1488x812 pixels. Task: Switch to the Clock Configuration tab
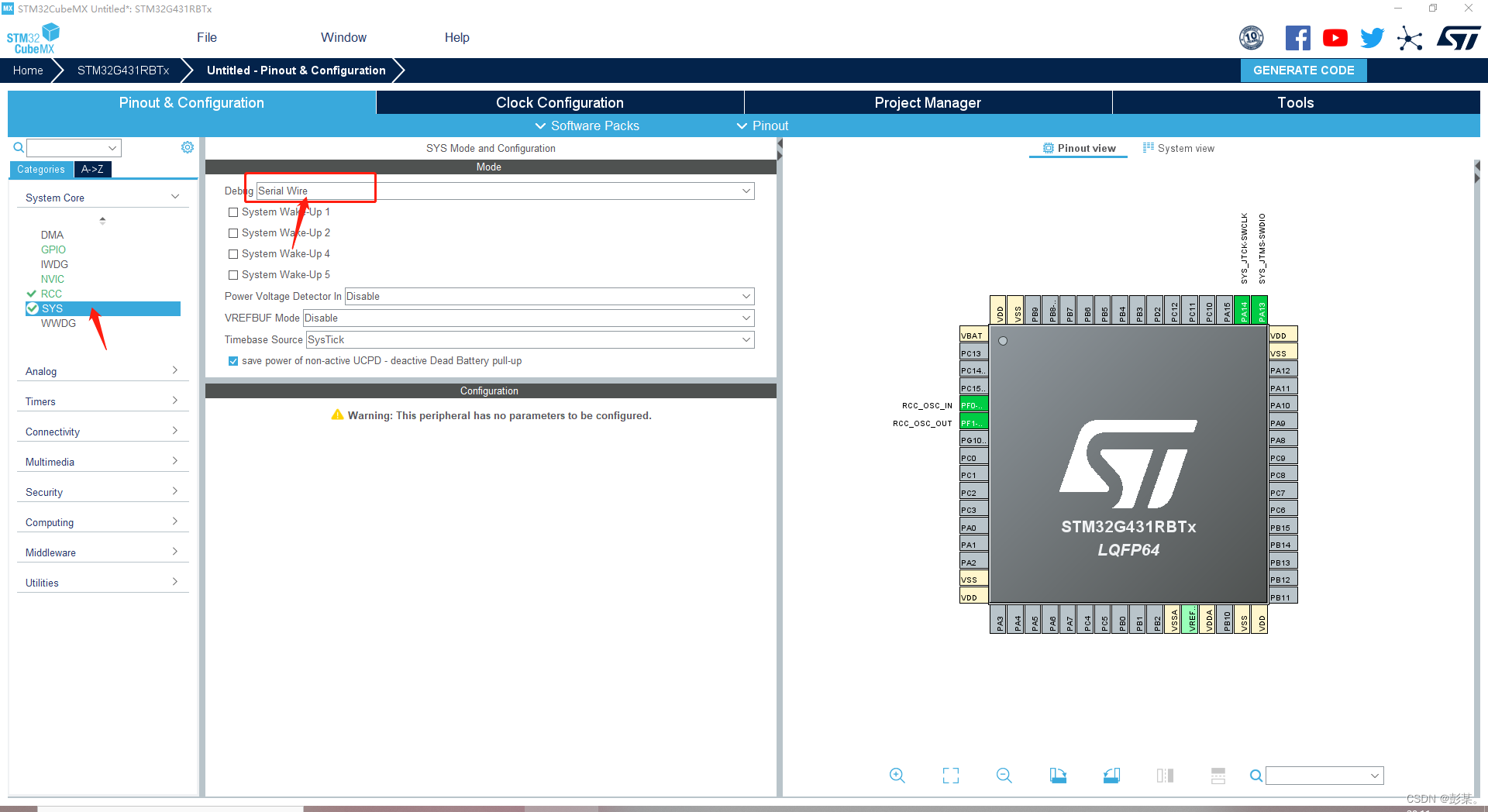tap(560, 102)
